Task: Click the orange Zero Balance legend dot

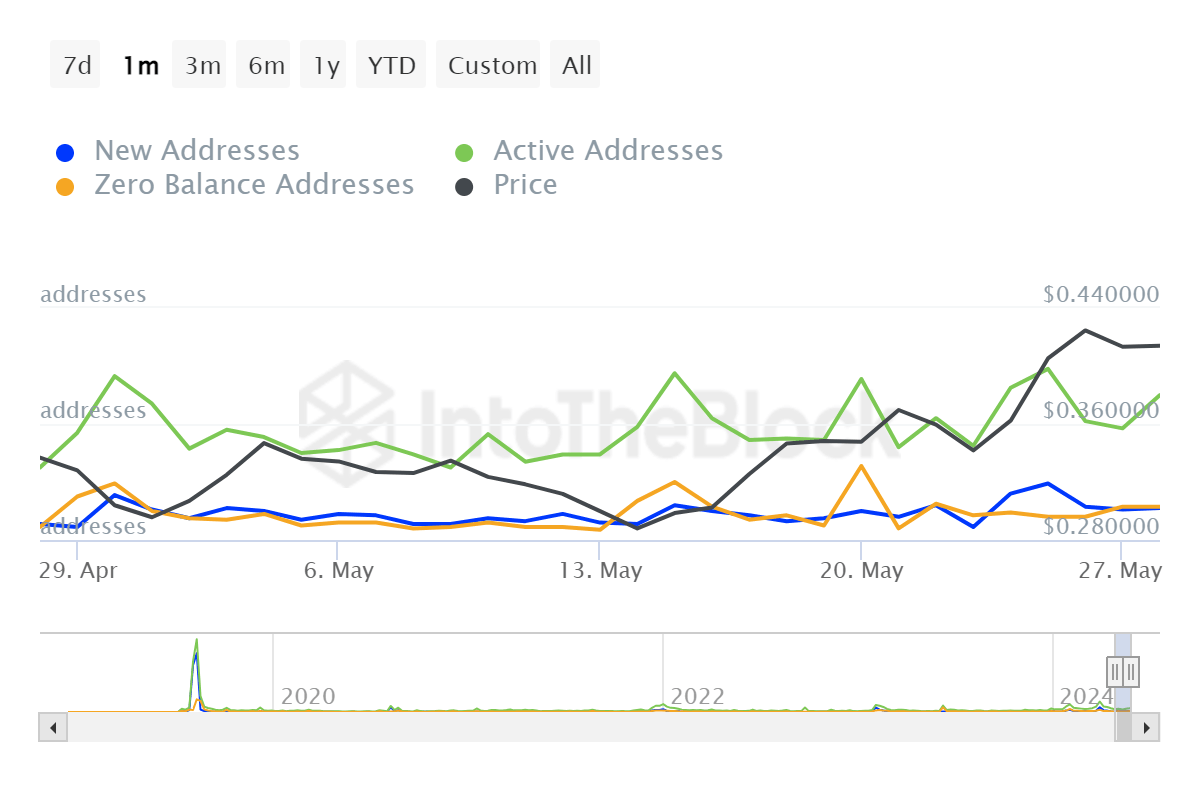Action: click(65, 187)
